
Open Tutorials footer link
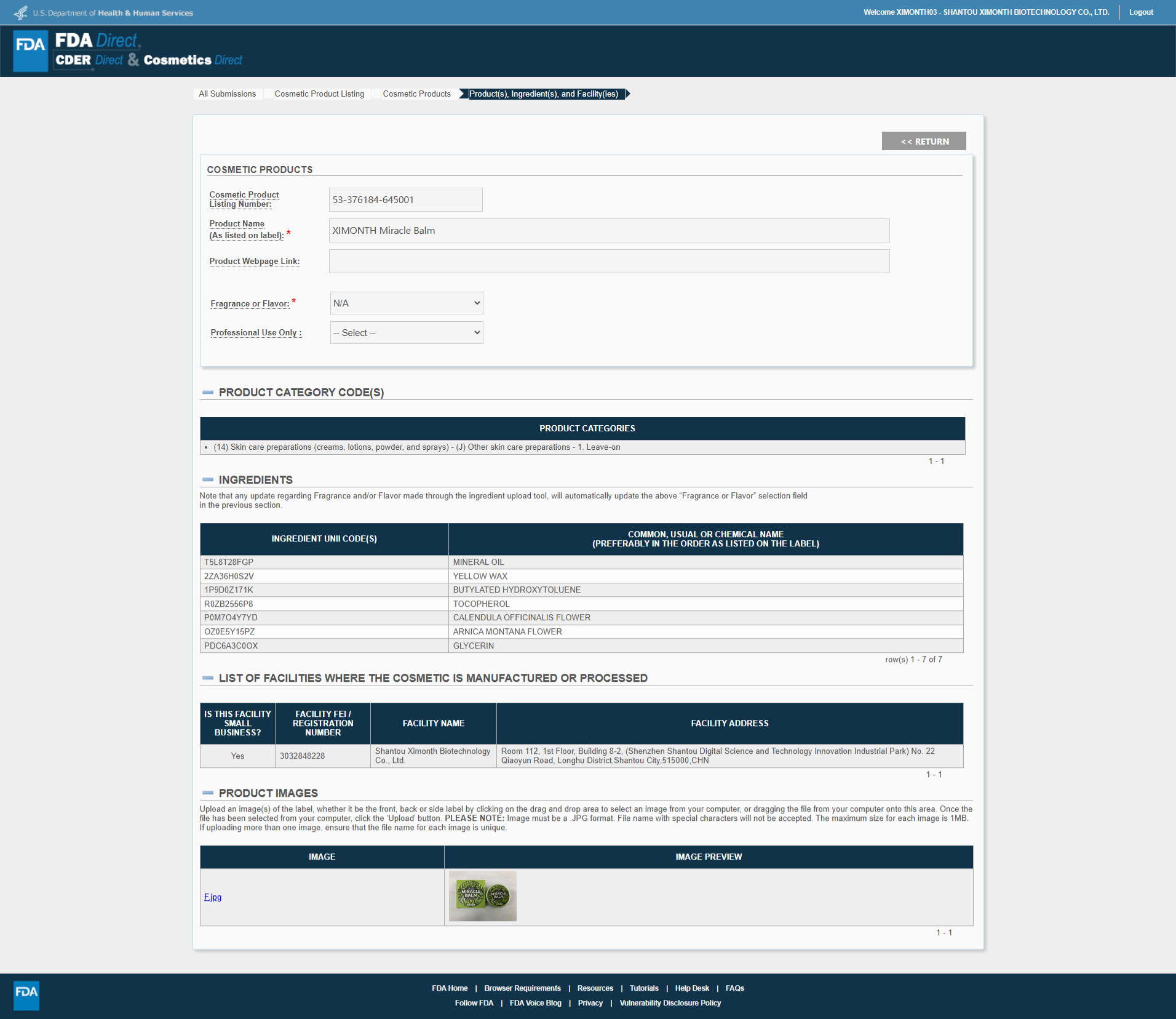coord(644,988)
